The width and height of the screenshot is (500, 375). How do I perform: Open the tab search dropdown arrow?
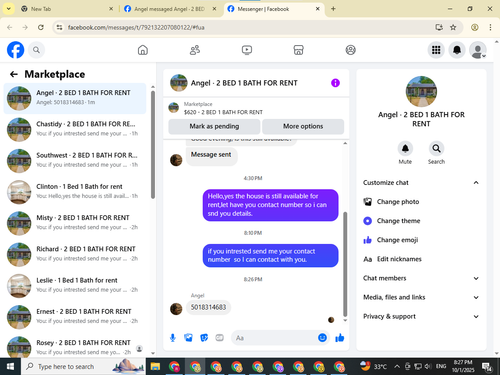pos(9,9)
